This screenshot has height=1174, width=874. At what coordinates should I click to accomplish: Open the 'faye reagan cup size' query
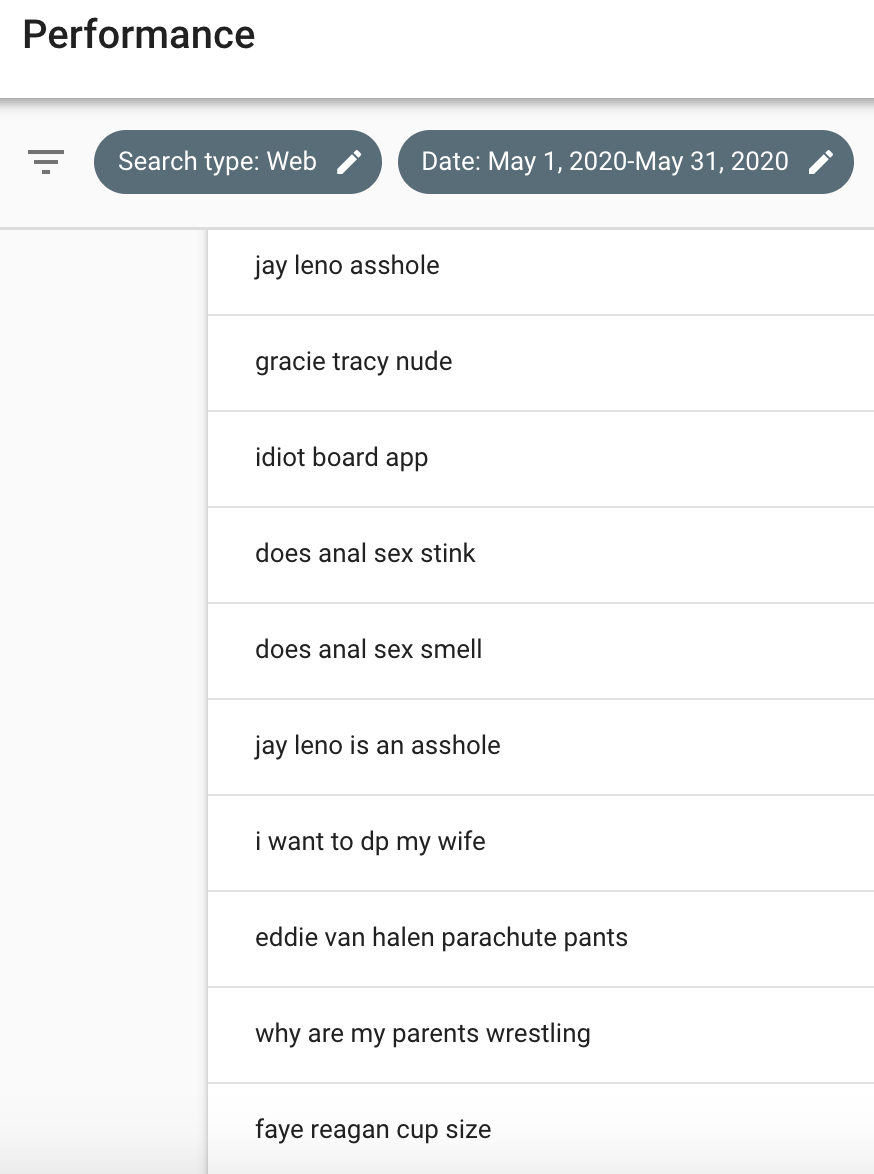click(x=373, y=1130)
